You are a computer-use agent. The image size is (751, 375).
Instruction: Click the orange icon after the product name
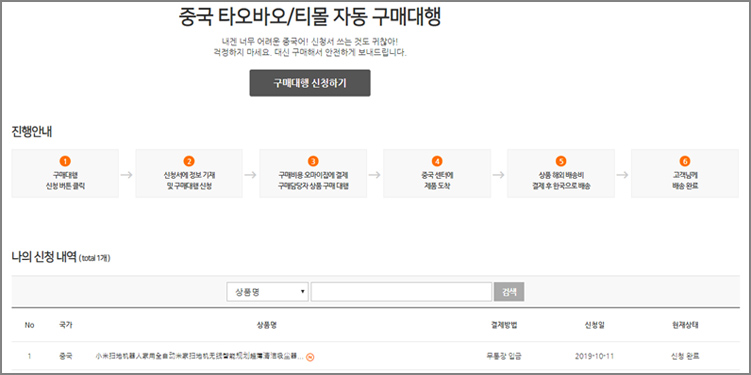[x=310, y=357]
